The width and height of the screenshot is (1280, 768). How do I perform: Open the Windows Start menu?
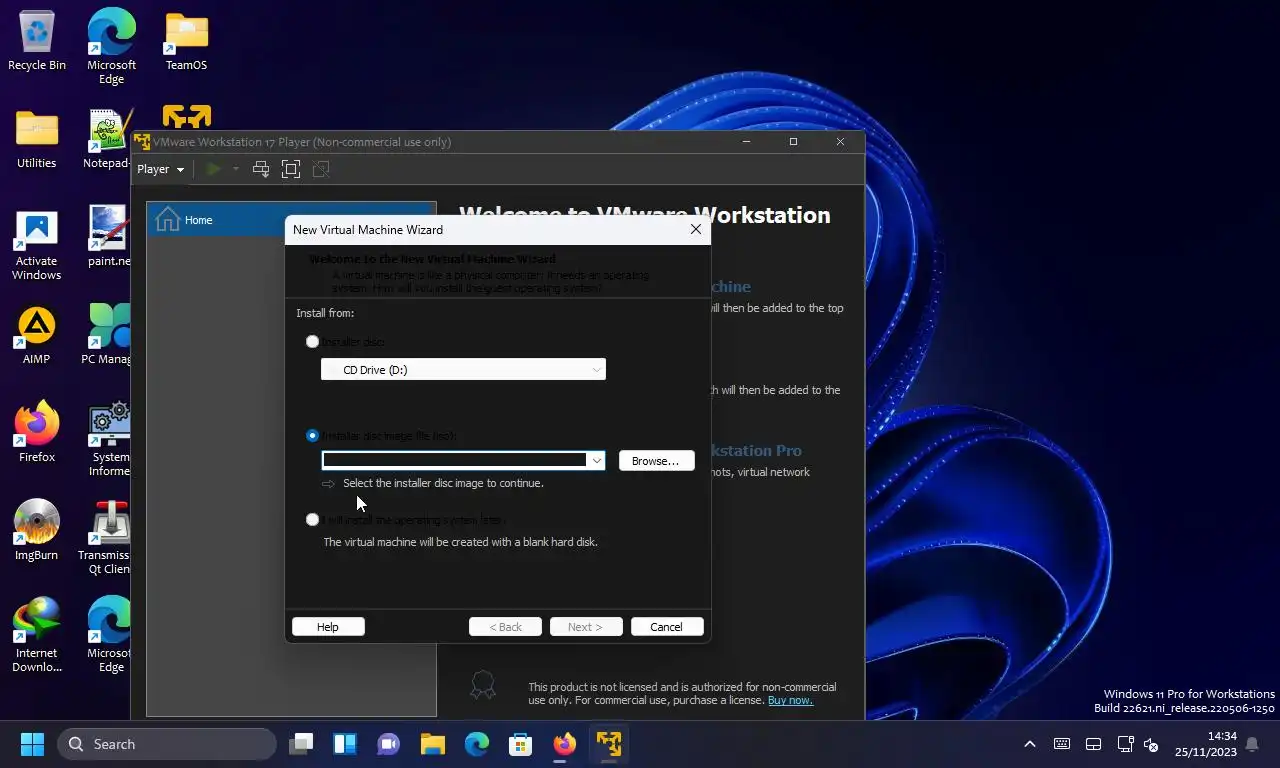pos(32,744)
